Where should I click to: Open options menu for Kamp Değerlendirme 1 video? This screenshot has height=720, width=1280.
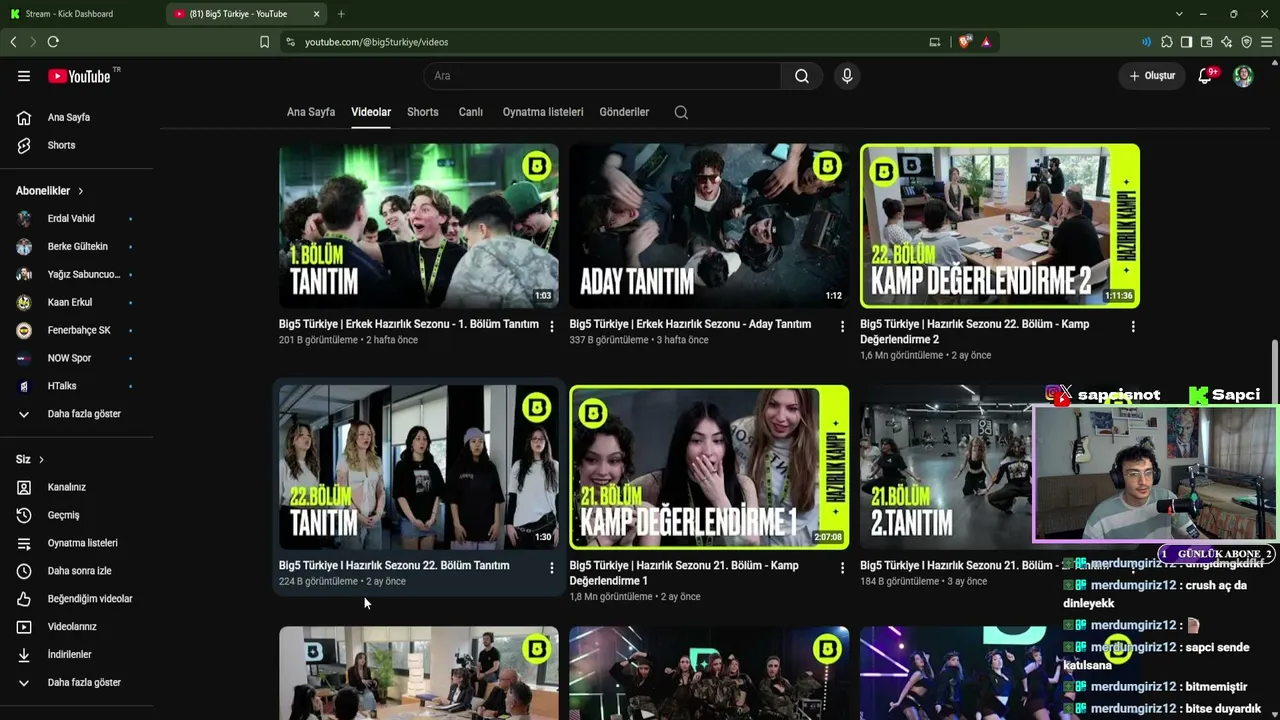click(x=842, y=568)
